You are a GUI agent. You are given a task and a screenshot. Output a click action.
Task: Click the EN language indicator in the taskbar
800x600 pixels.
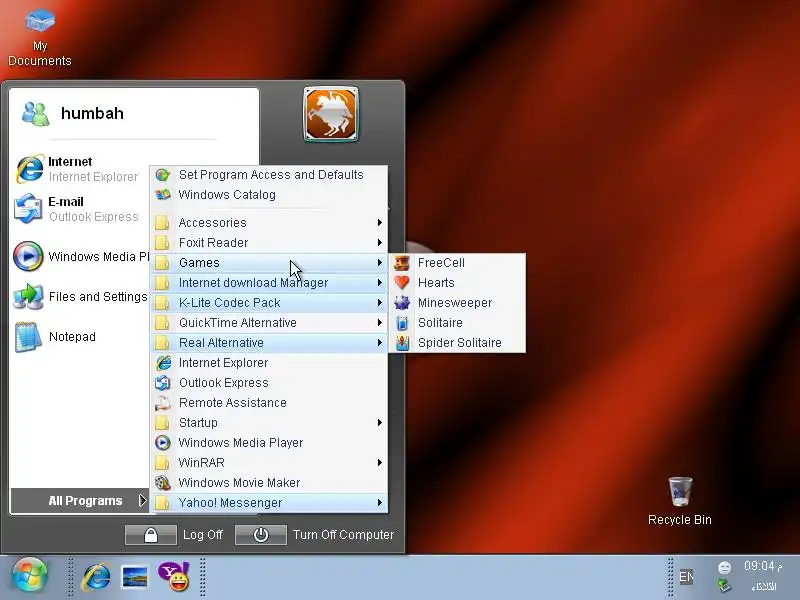coord(686,577)
